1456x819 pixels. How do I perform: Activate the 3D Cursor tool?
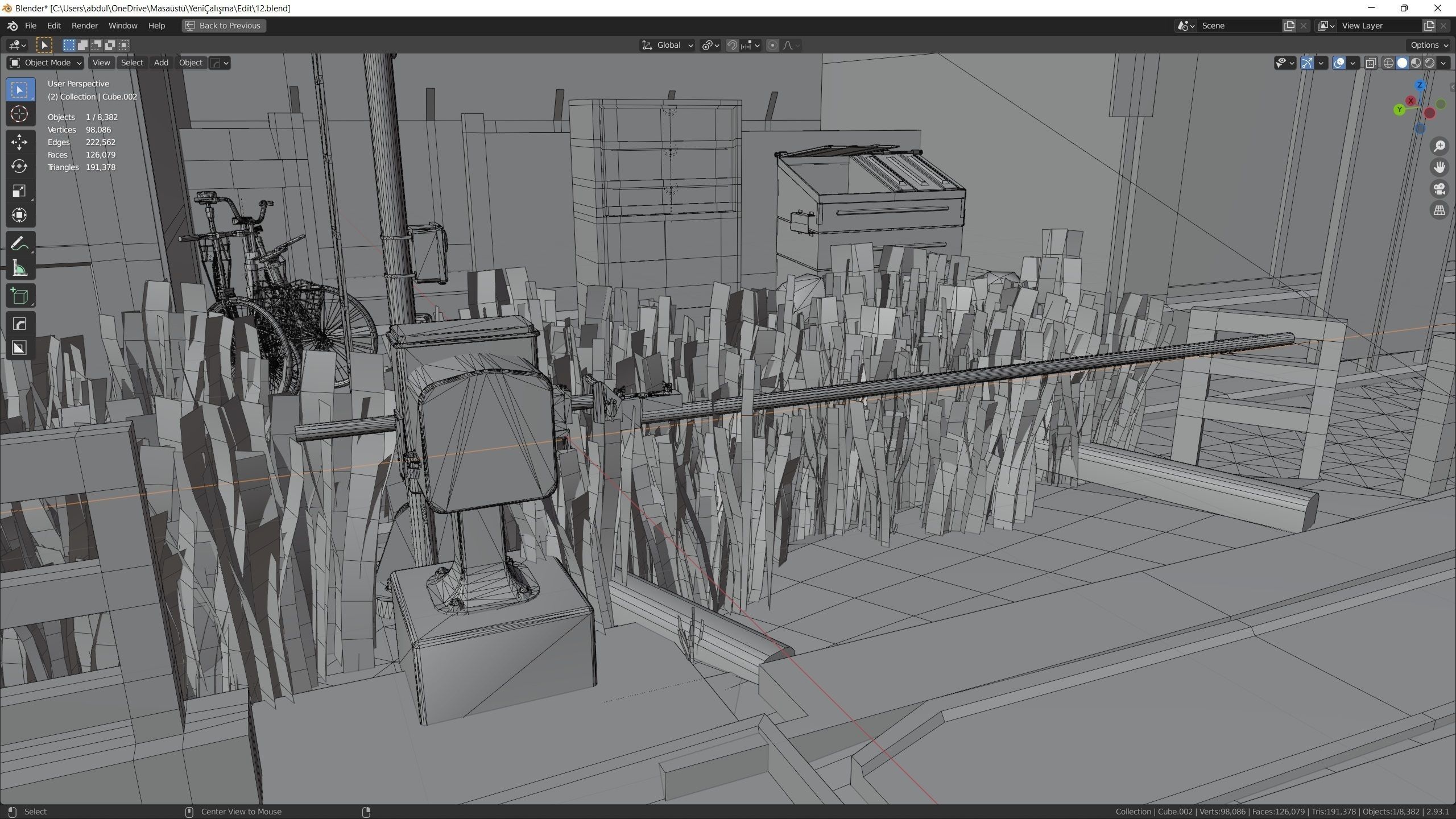19,114
